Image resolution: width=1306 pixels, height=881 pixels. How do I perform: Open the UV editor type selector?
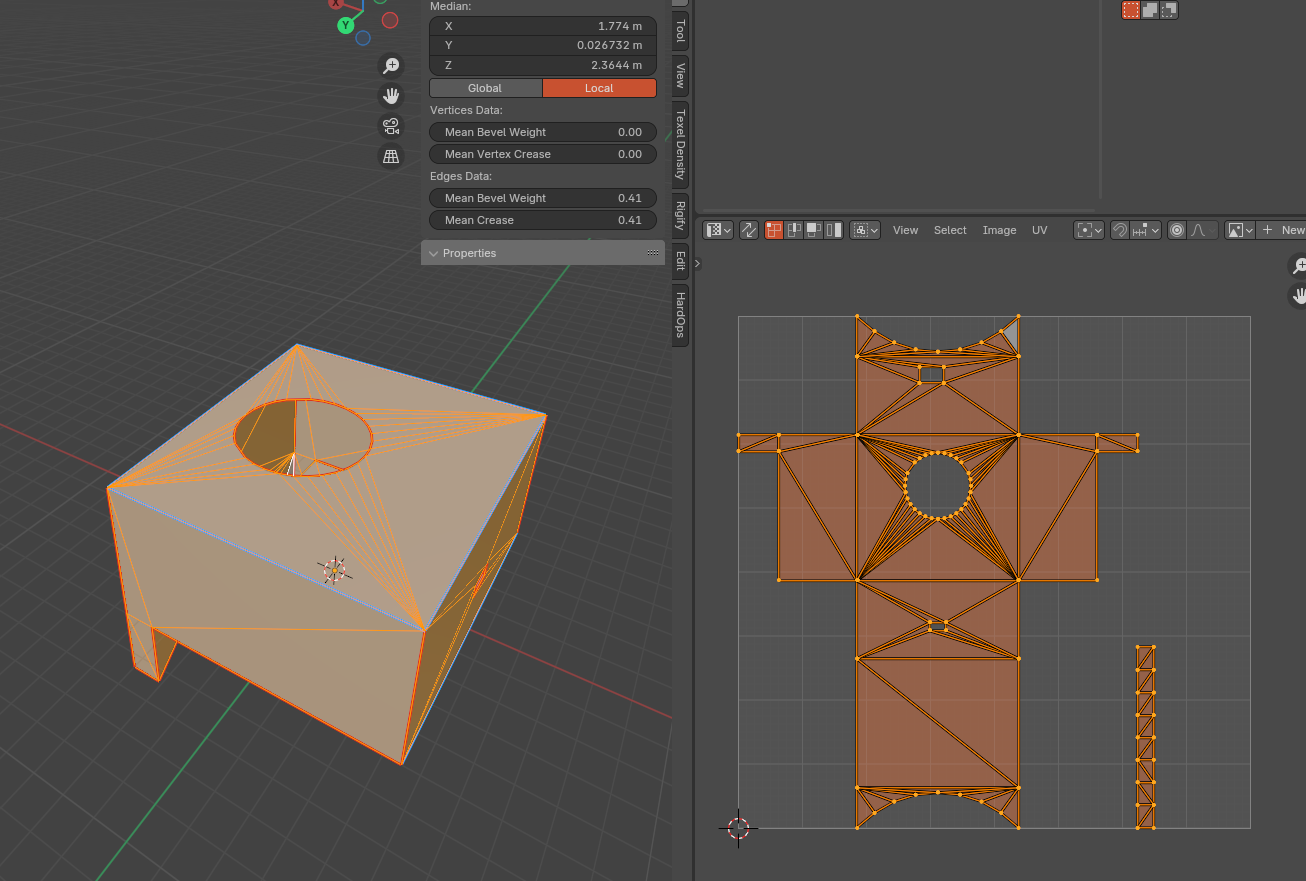pos(718,230)
